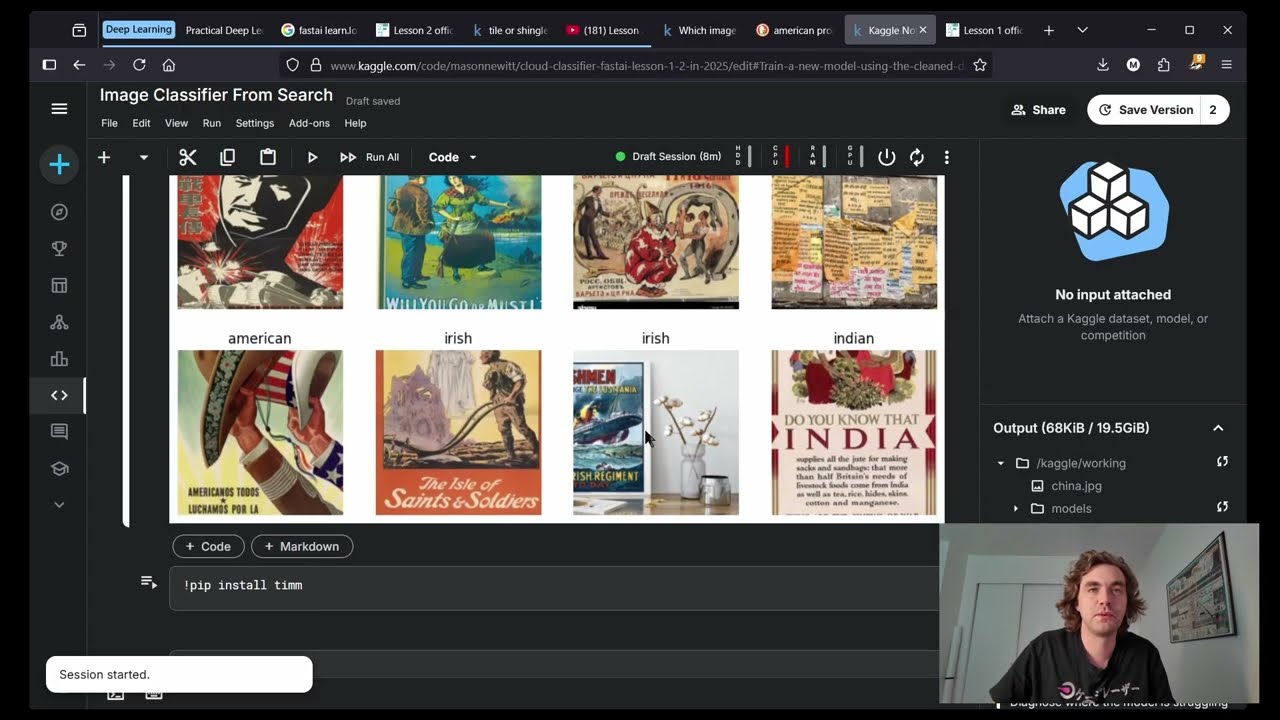Click into the !pip install timm cell

click(x=555, y=588)
